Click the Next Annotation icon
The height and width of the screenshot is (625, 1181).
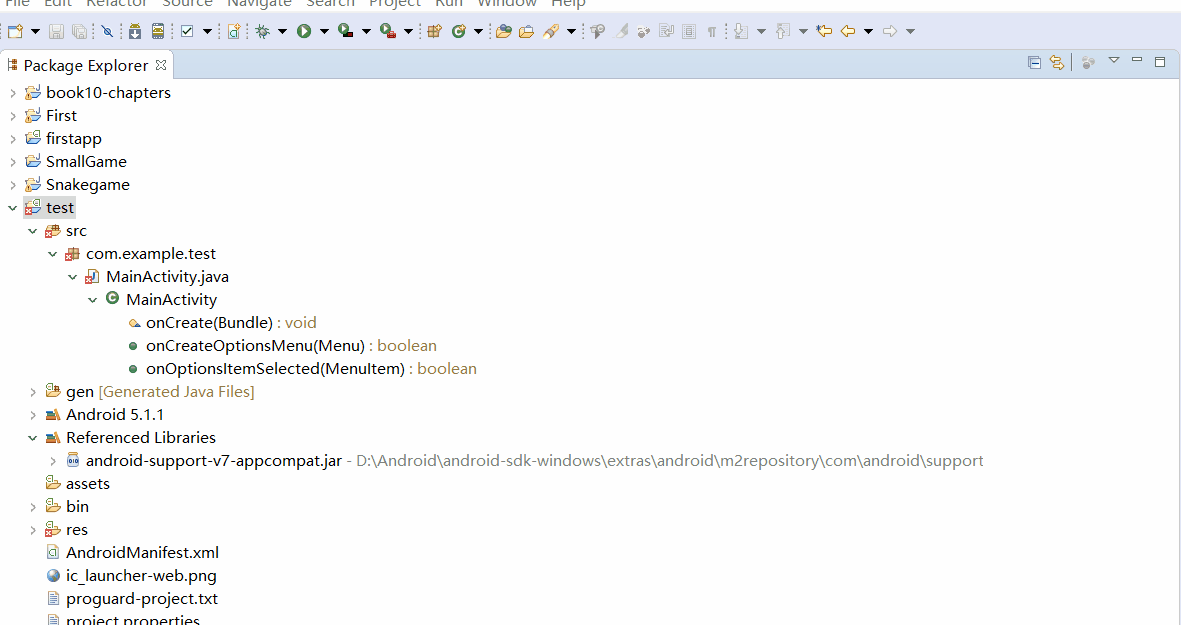click(741, 32)
